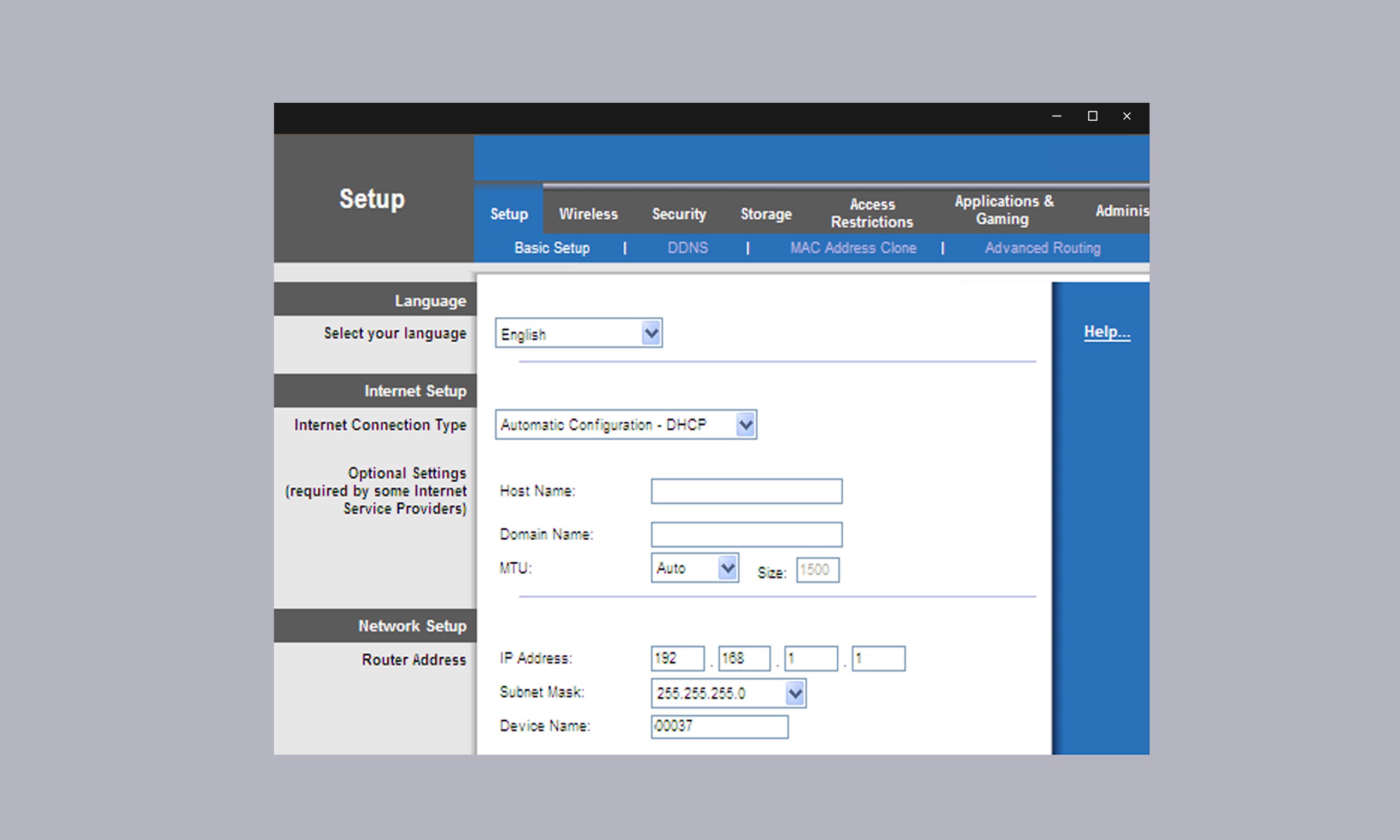Click the Help link

(1107, 332)
